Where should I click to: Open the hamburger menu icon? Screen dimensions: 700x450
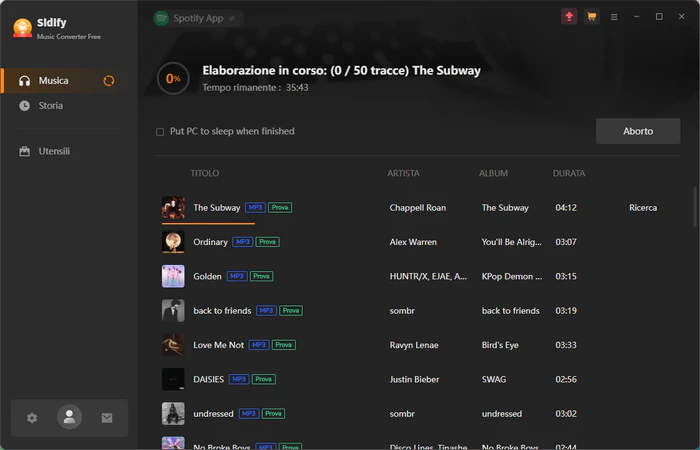pyautogui.click(x=614, y=17)
